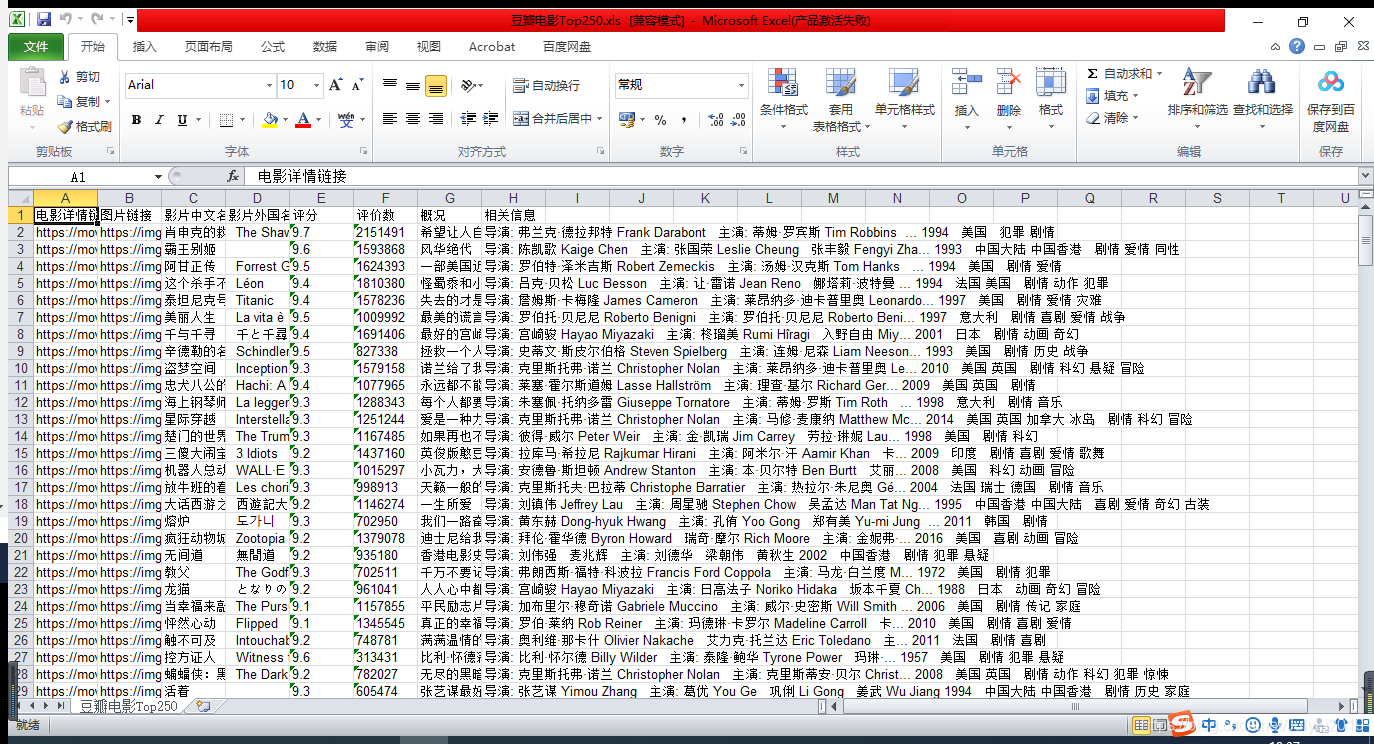Open the 复制 copy dropdown arrow
1374x744 pixels.
click(107, 102)
